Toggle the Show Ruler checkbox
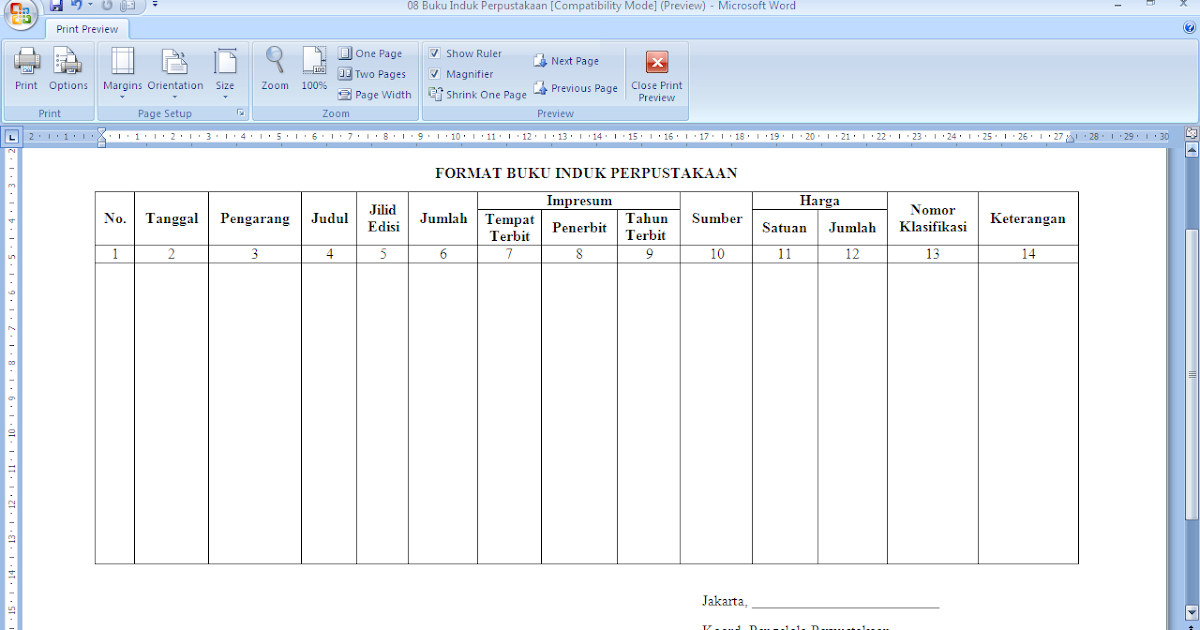Image resolution: width=1200 pixels, height=630 pixels. pyautogui.click(x=435, y=54)
